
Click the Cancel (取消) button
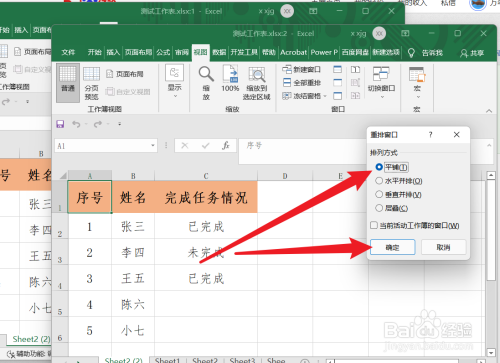pyautogui.click(x=443, y=247)
